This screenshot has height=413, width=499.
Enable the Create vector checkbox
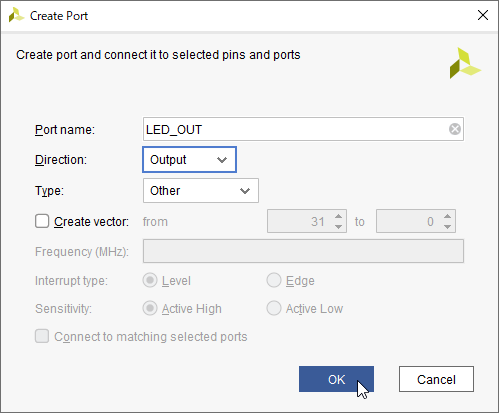[42, 221]
